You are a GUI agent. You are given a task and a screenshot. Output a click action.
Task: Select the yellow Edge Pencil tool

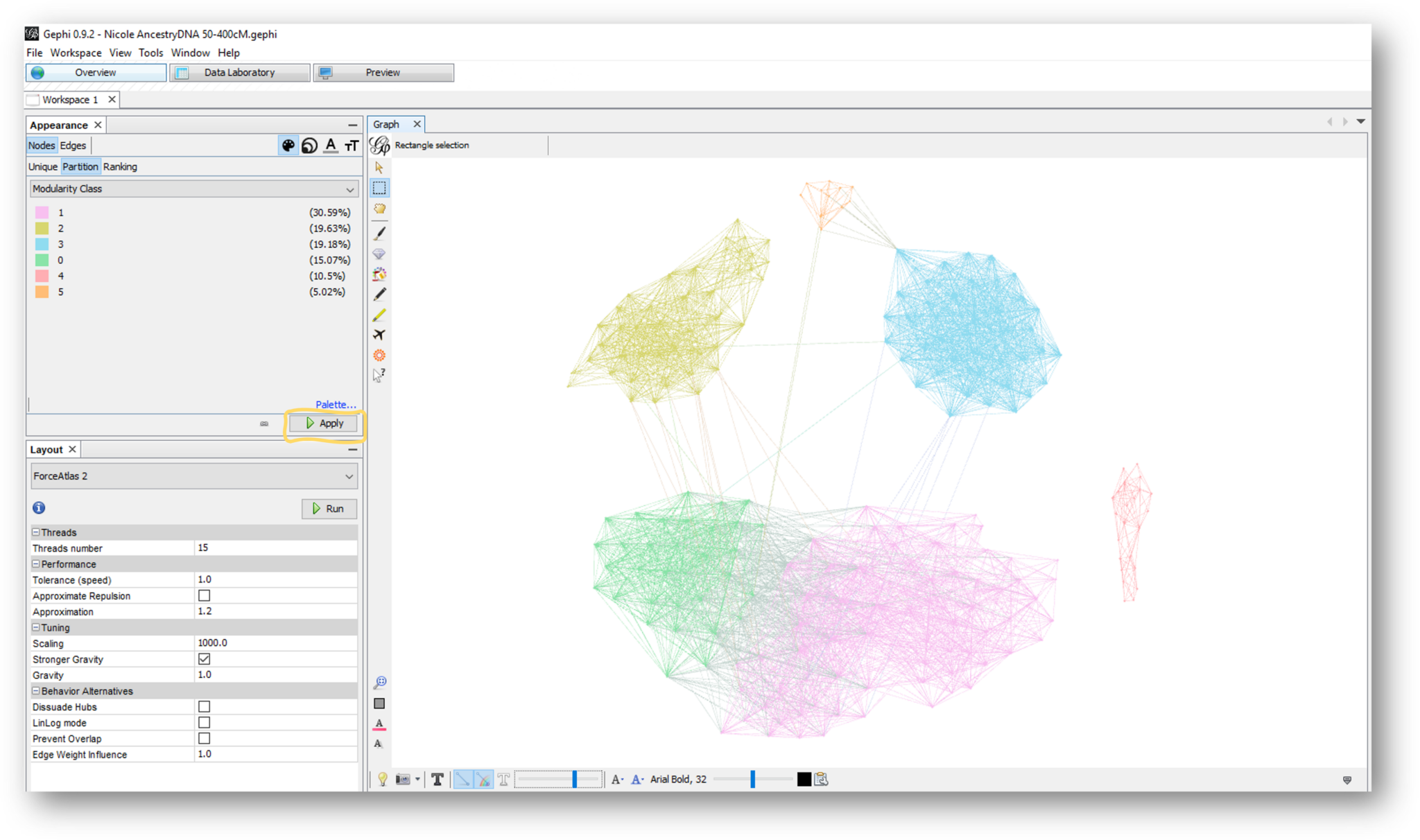(x=379, y=315)
